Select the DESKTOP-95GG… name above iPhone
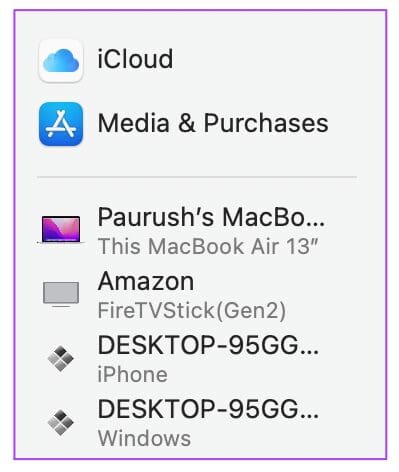 click(x=208, y=345)
